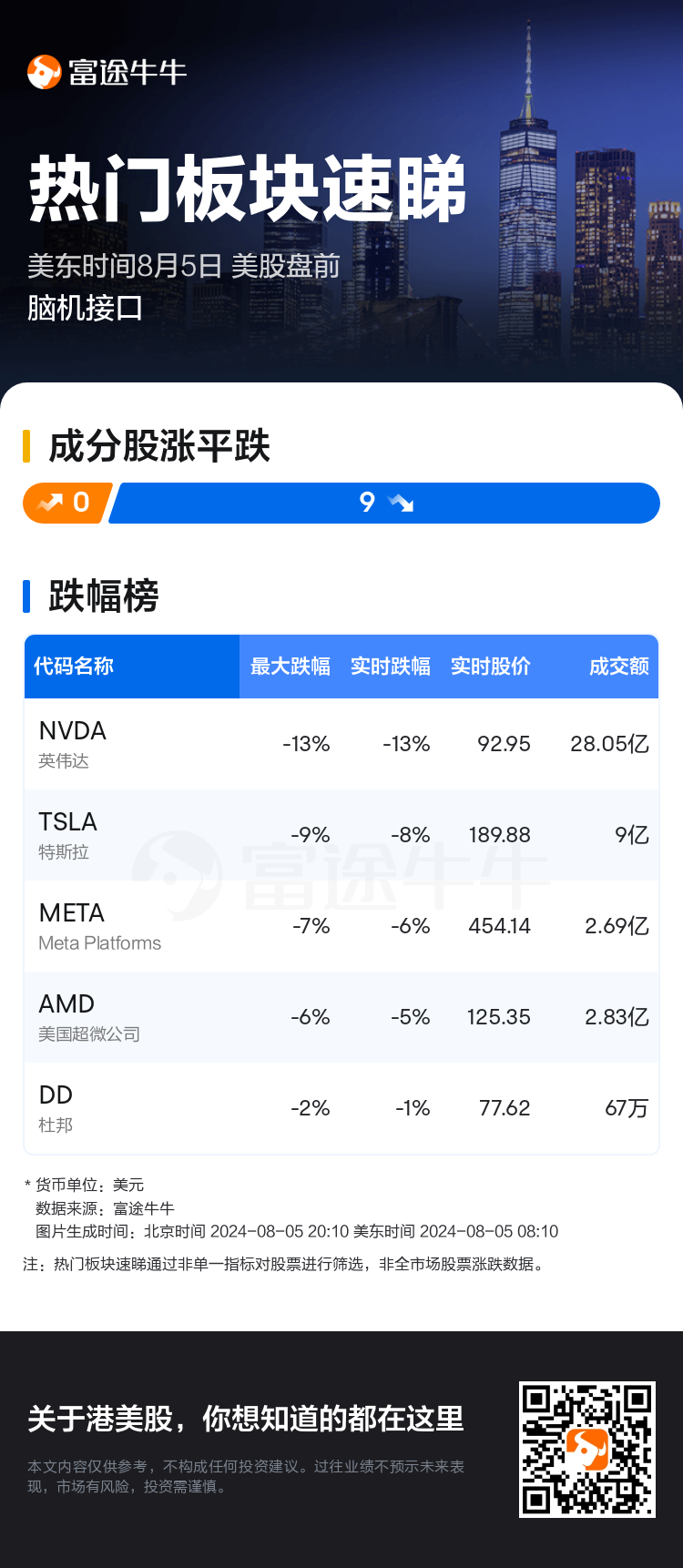The image size is (683, 1568).
Task: Open the TSLA 特斯拉 stock row
Action: tap(341, 835)
